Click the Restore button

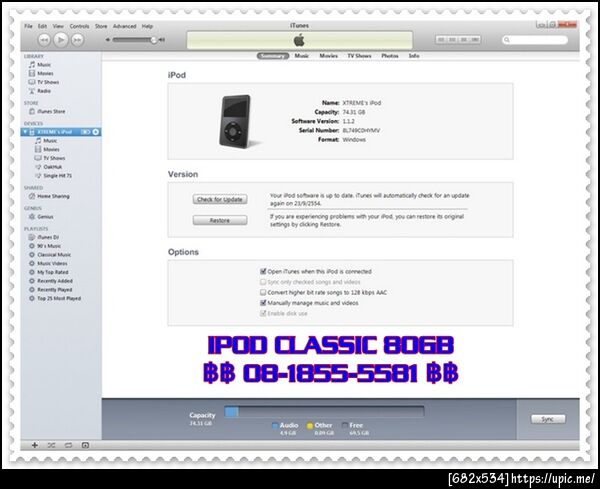[x=220, y=220]
